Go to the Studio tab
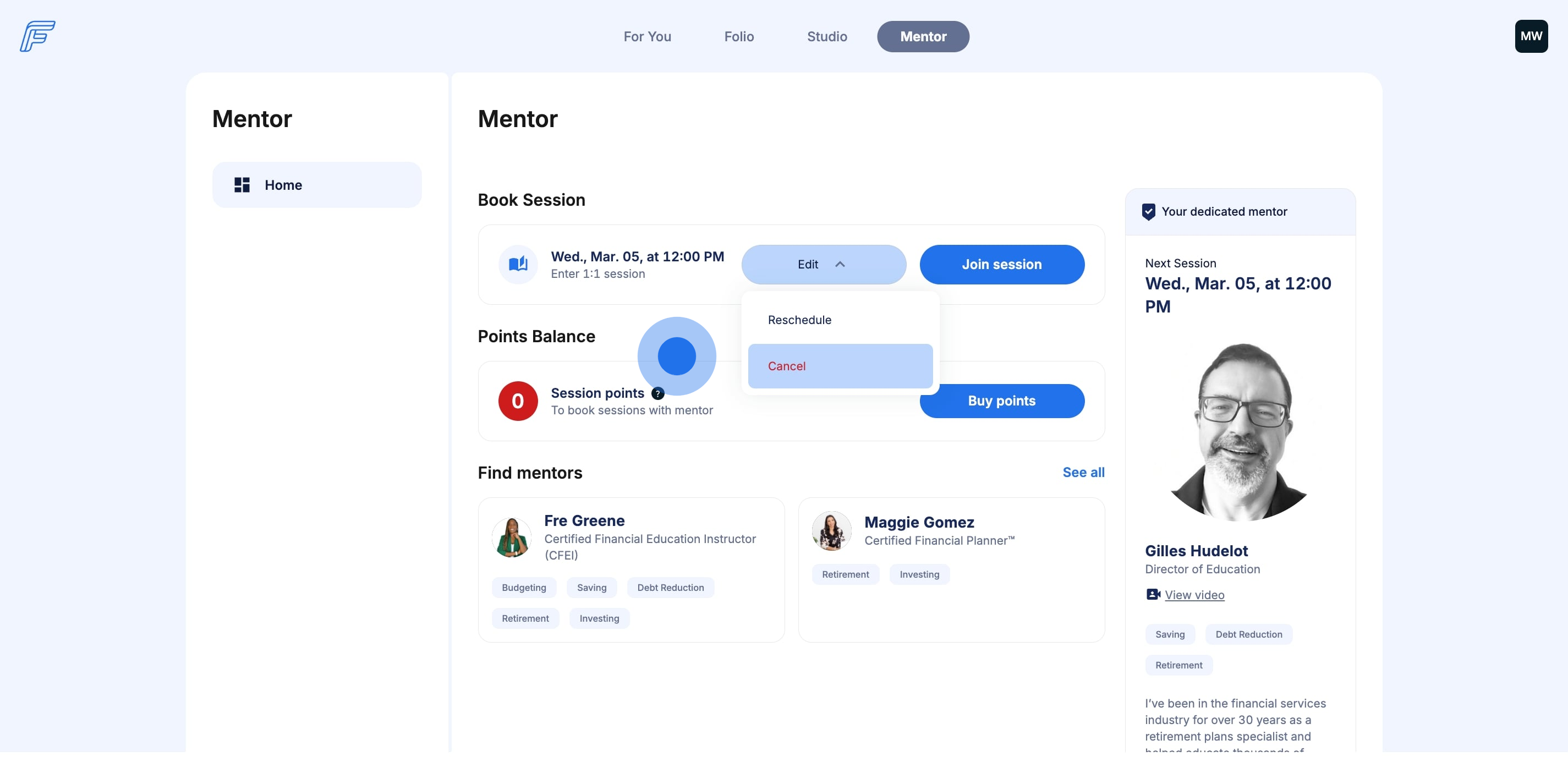This screenshot has width=1568, height=762. tap(826, 36)
